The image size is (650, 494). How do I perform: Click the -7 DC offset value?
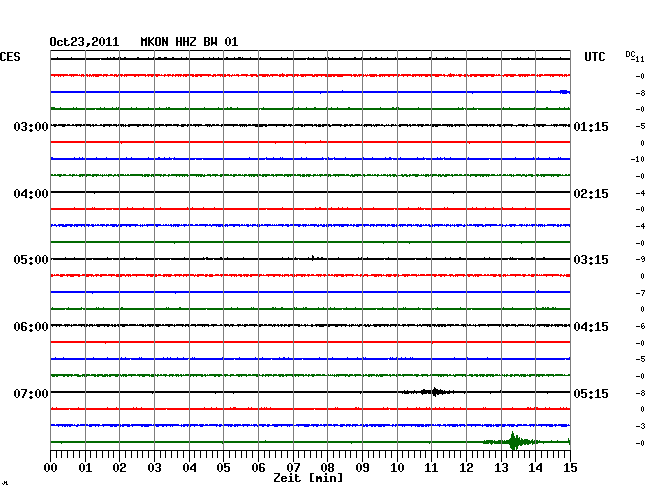point(640,293)
